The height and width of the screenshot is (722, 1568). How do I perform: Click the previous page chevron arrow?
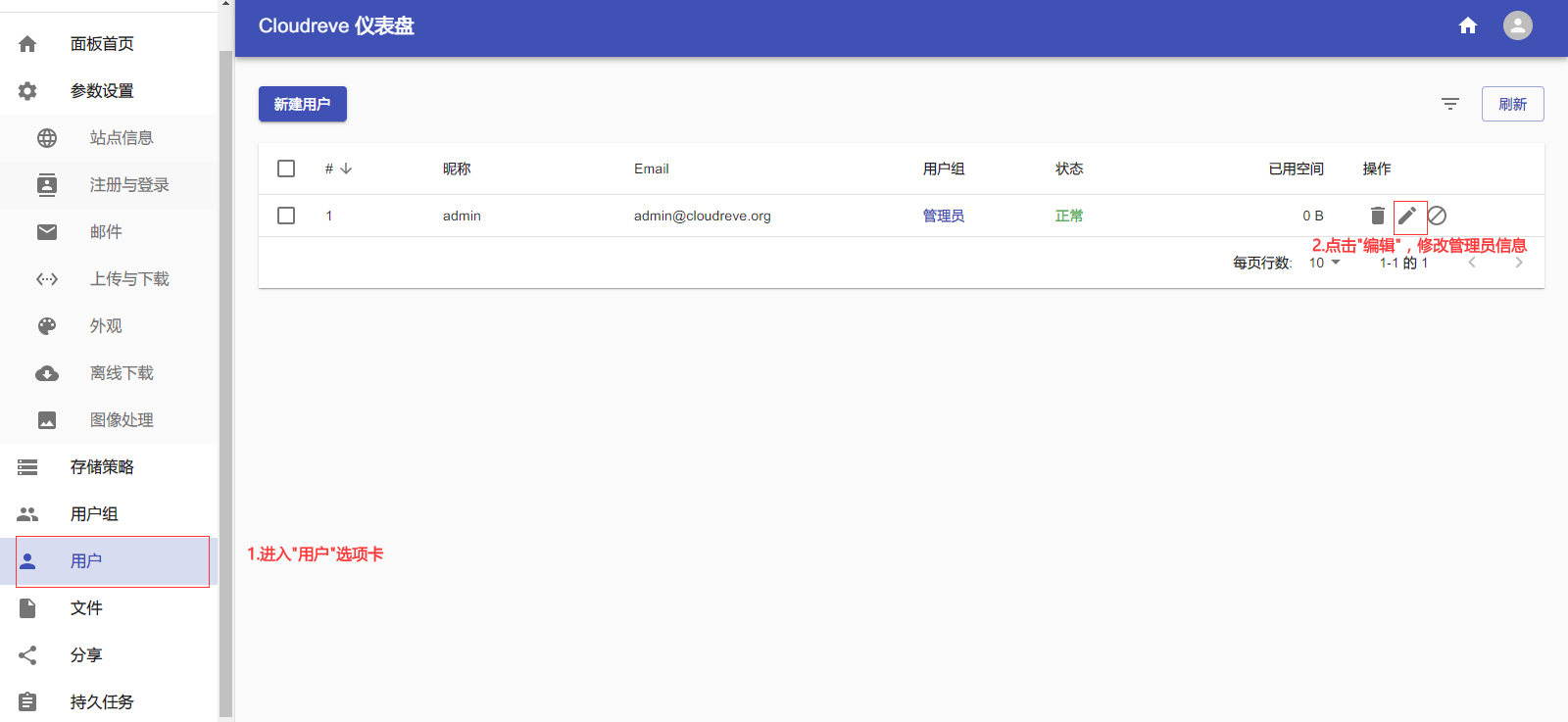tap(1472, 263)
